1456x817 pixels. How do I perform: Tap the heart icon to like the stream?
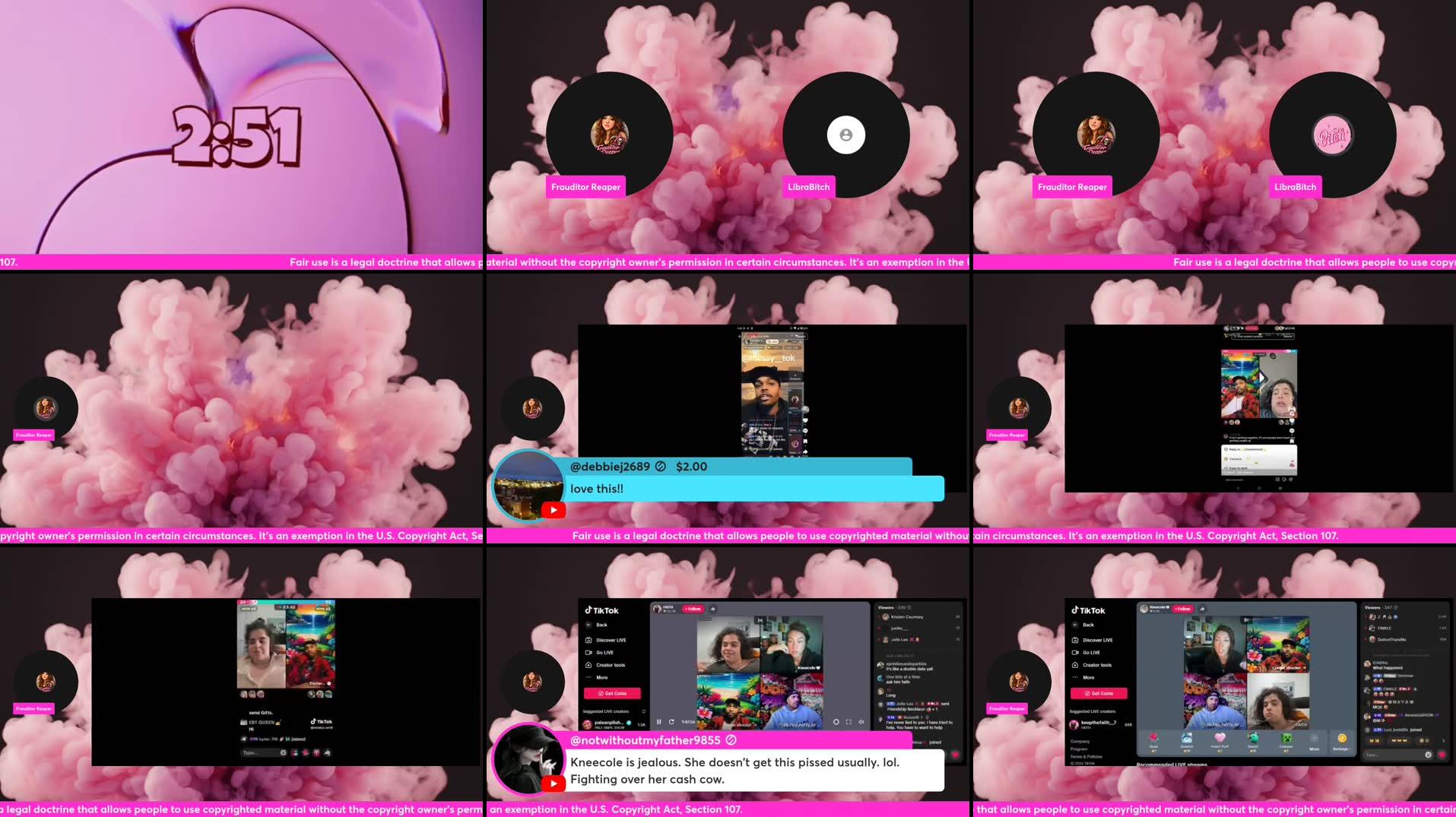(1442, 755)
